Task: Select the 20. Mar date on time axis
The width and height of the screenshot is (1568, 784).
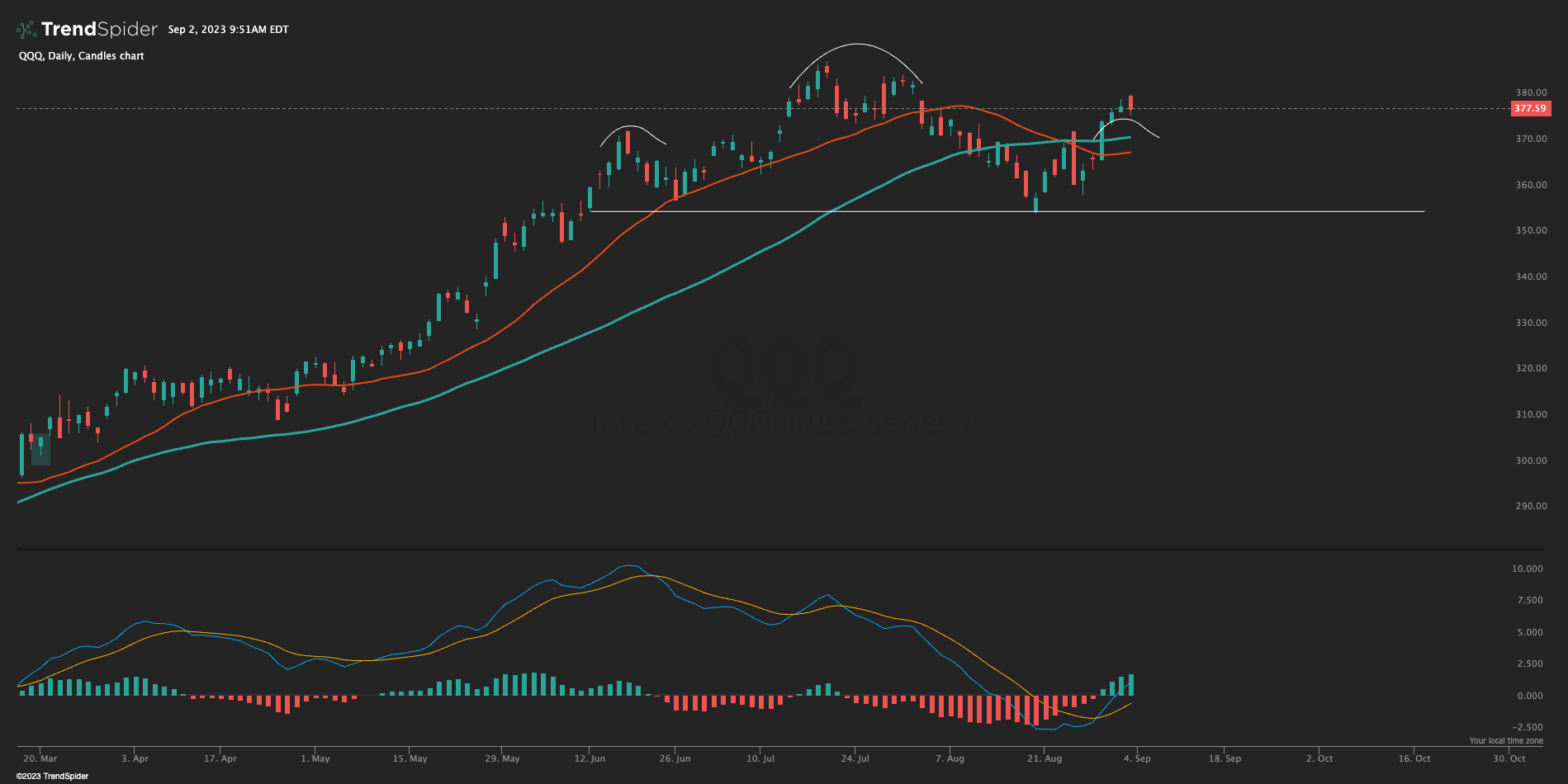Action: [40, 758]
